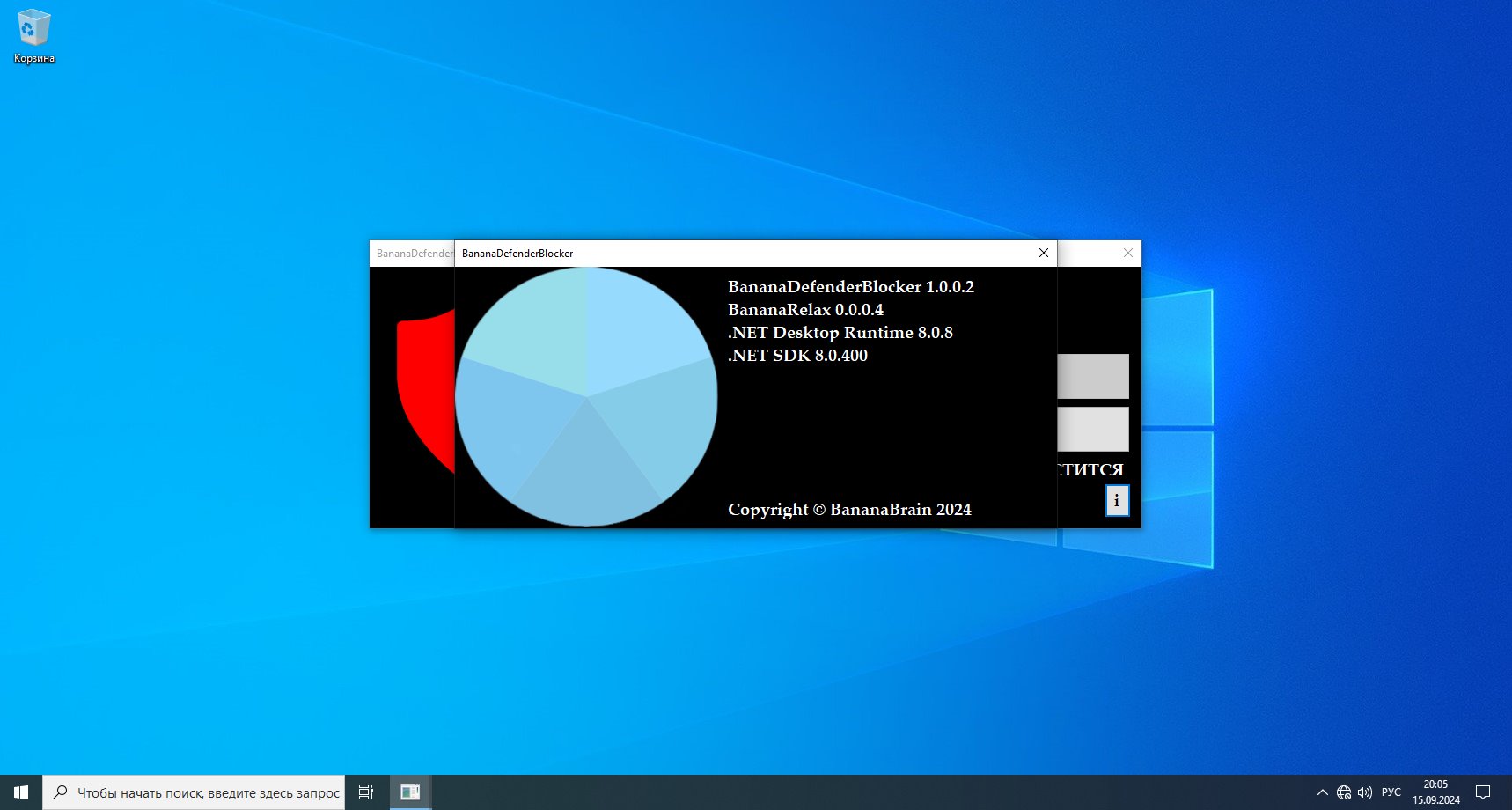Image resolution: width=1512 pixels, height=810 pixels.
Task: Open the notification center icon
Action: [1483, 792]
